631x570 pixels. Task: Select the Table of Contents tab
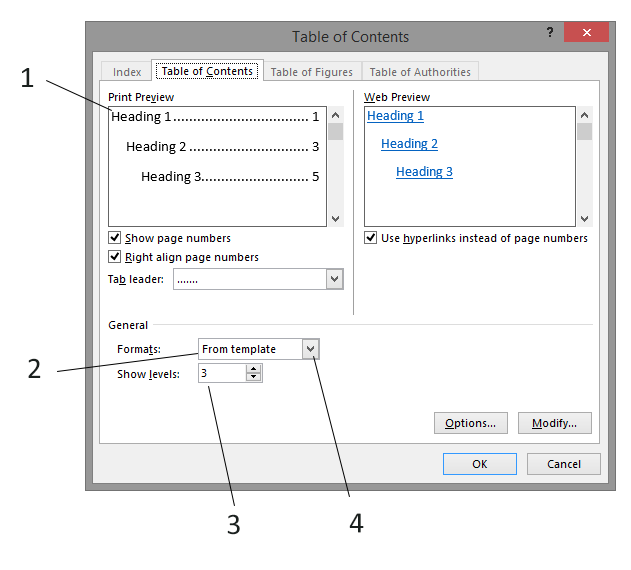(x=207, y=71)
